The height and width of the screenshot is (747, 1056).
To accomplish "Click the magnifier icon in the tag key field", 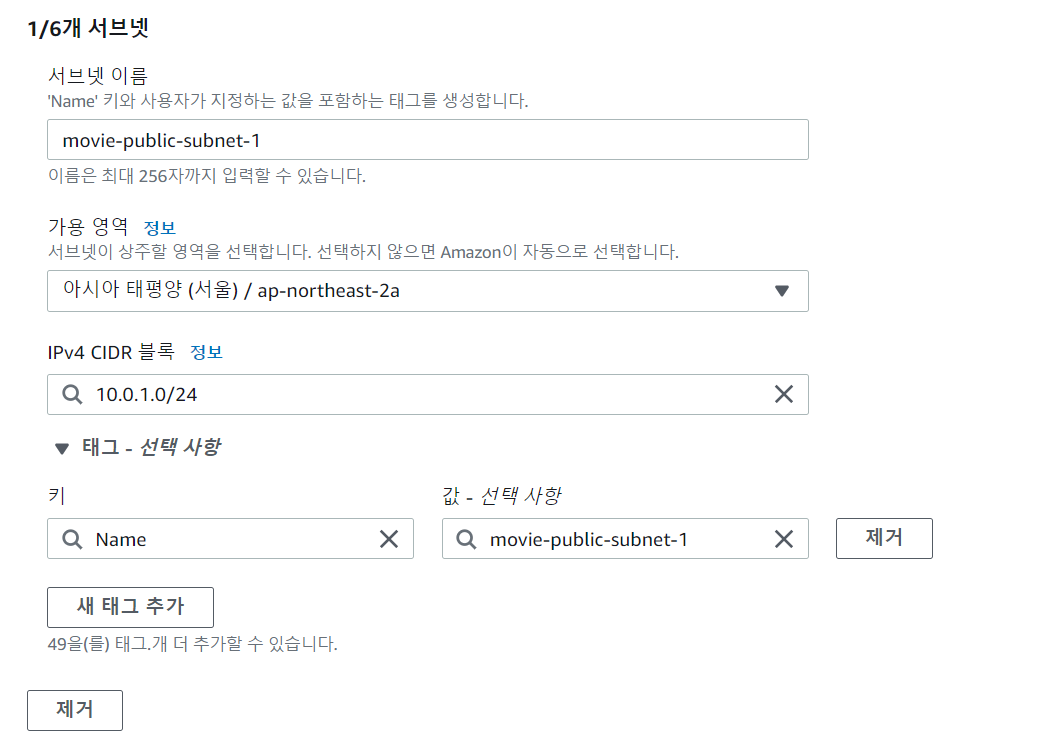I will [73, 539].
